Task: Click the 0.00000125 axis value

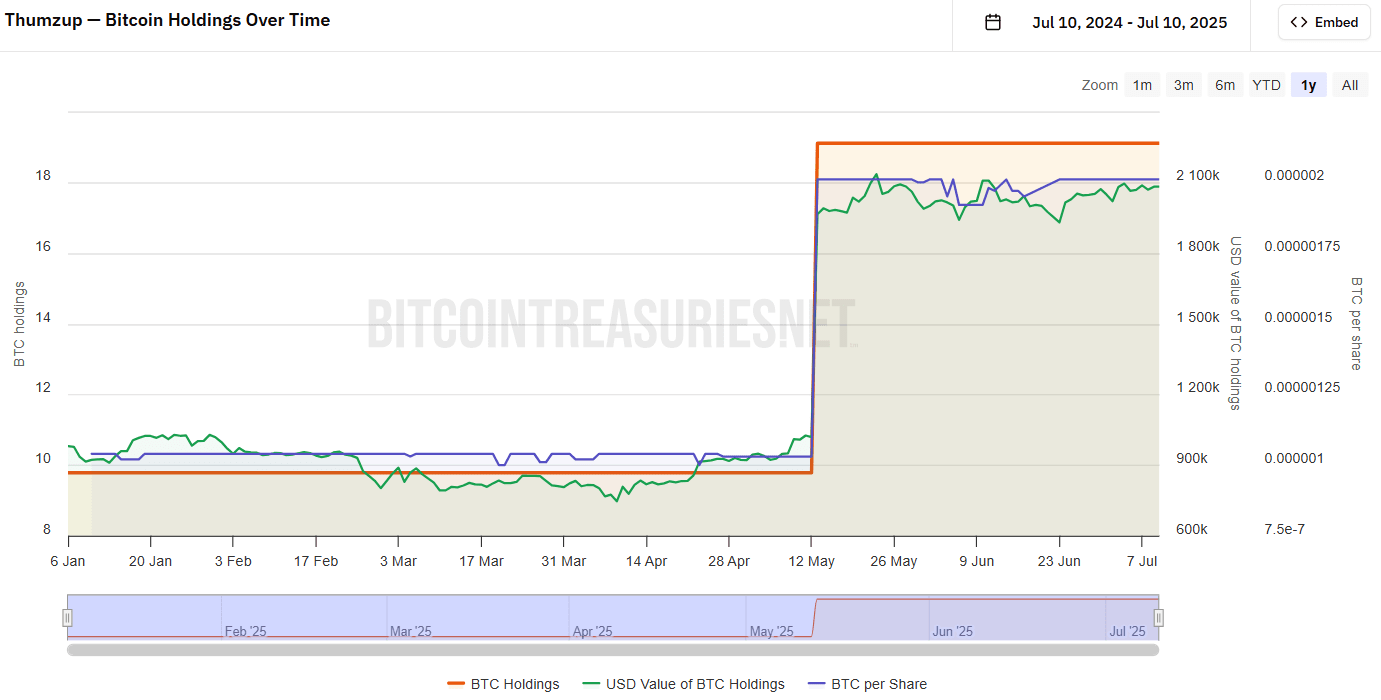Action: 1302,387
